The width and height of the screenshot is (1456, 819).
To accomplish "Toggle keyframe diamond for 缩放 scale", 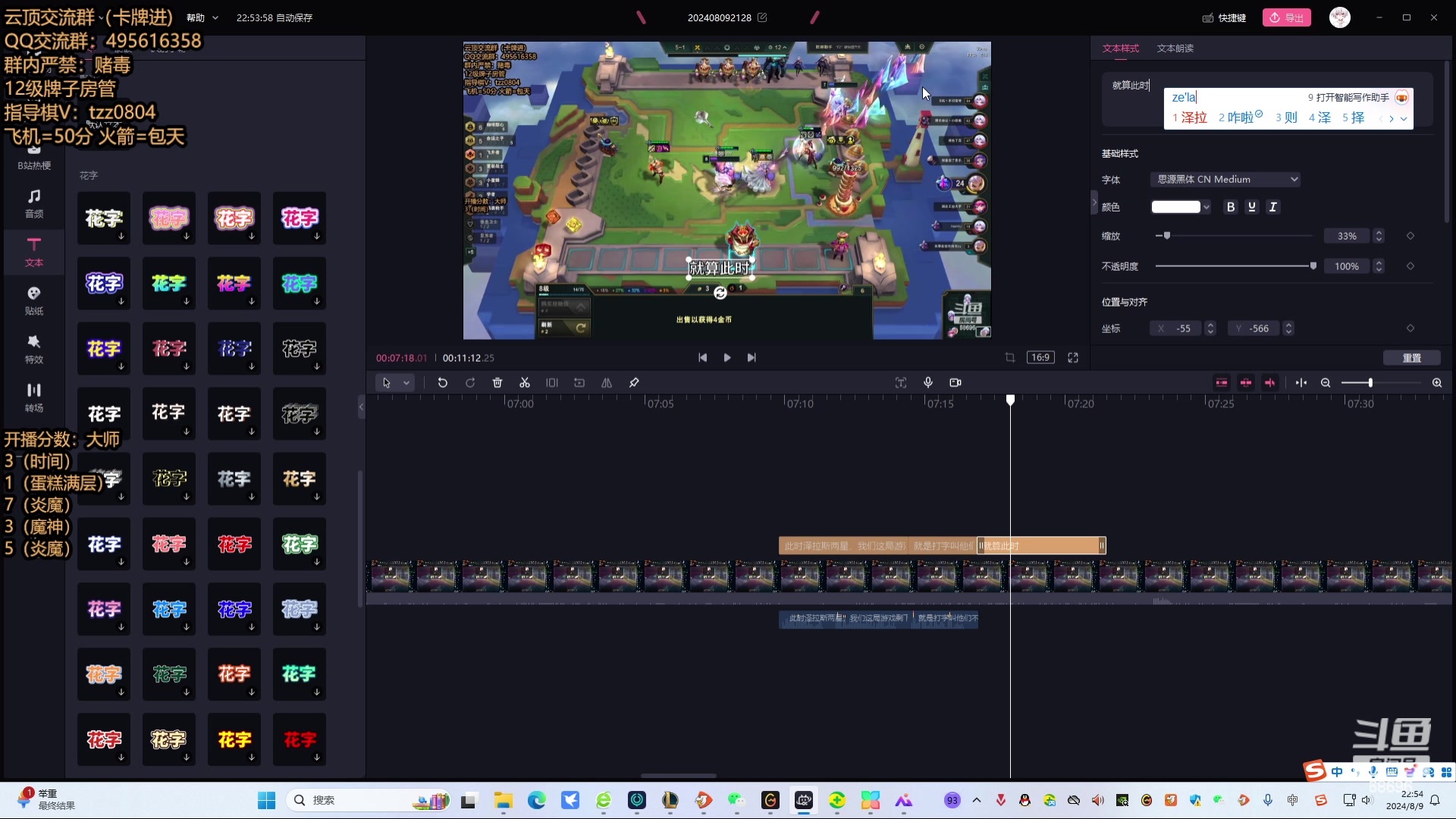I will tap(1410, 236).
